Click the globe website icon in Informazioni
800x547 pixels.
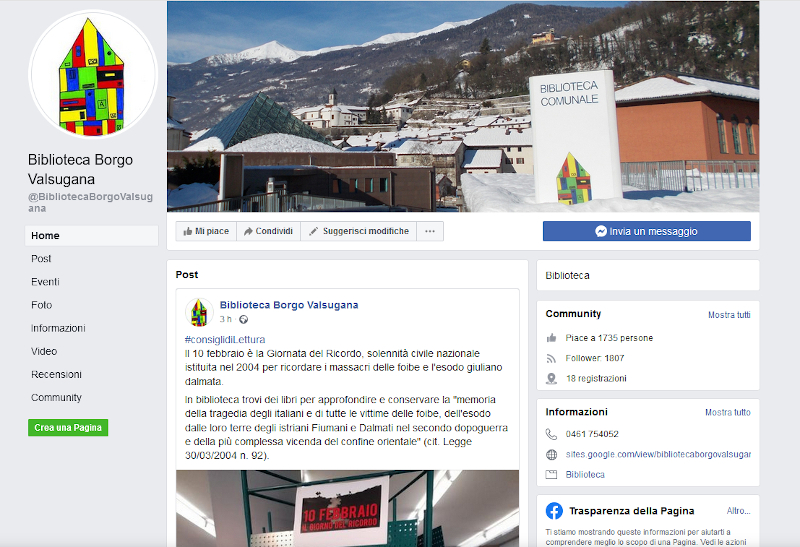[552, 455]
